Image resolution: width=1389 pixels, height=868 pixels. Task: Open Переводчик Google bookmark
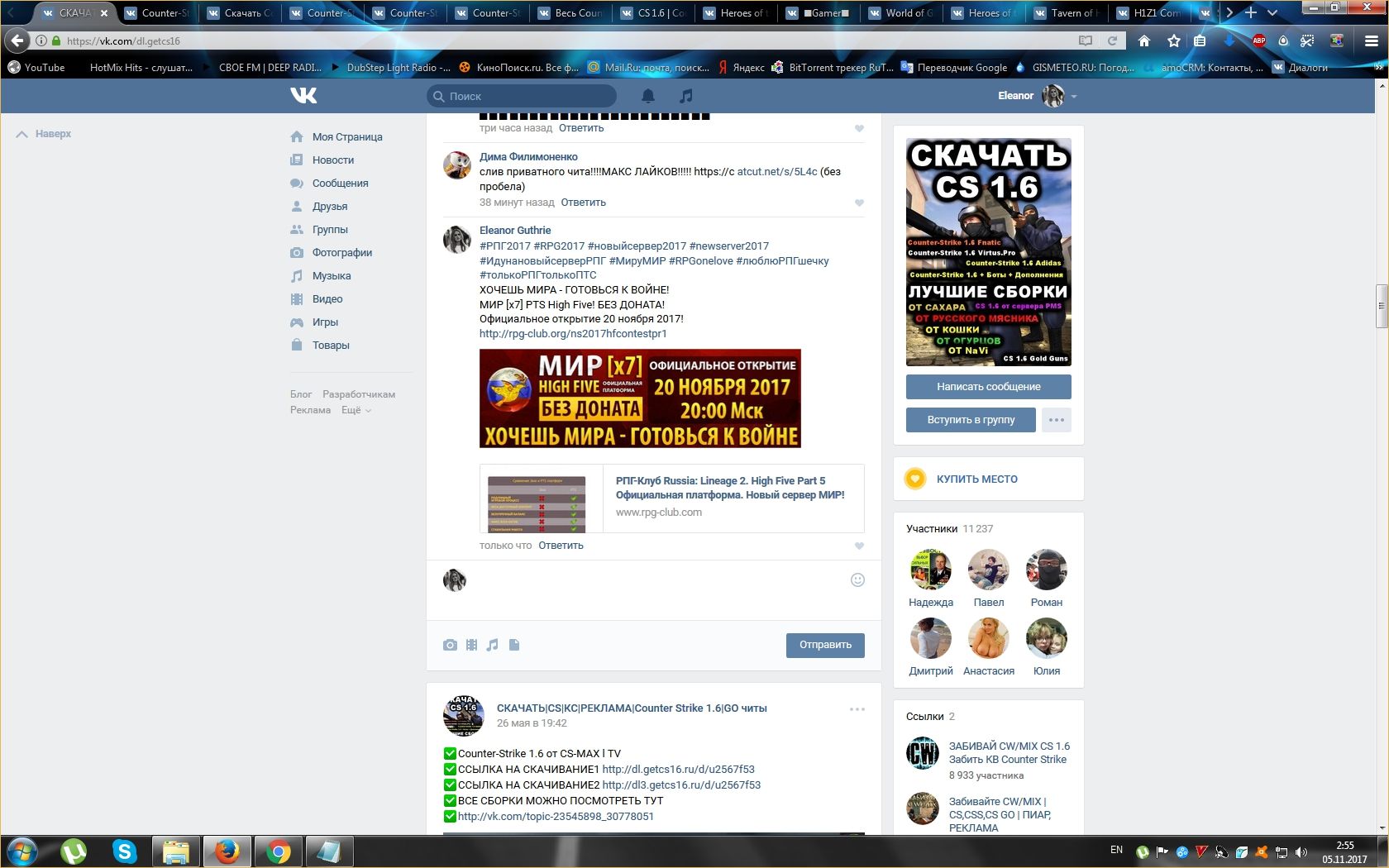(x=953, y=68)
